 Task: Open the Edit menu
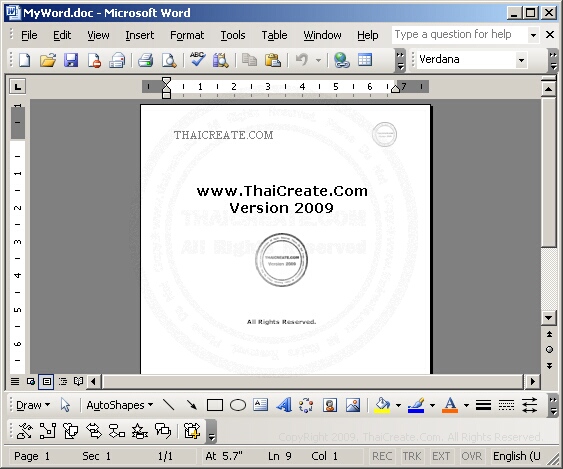click(x=62, y=35)
